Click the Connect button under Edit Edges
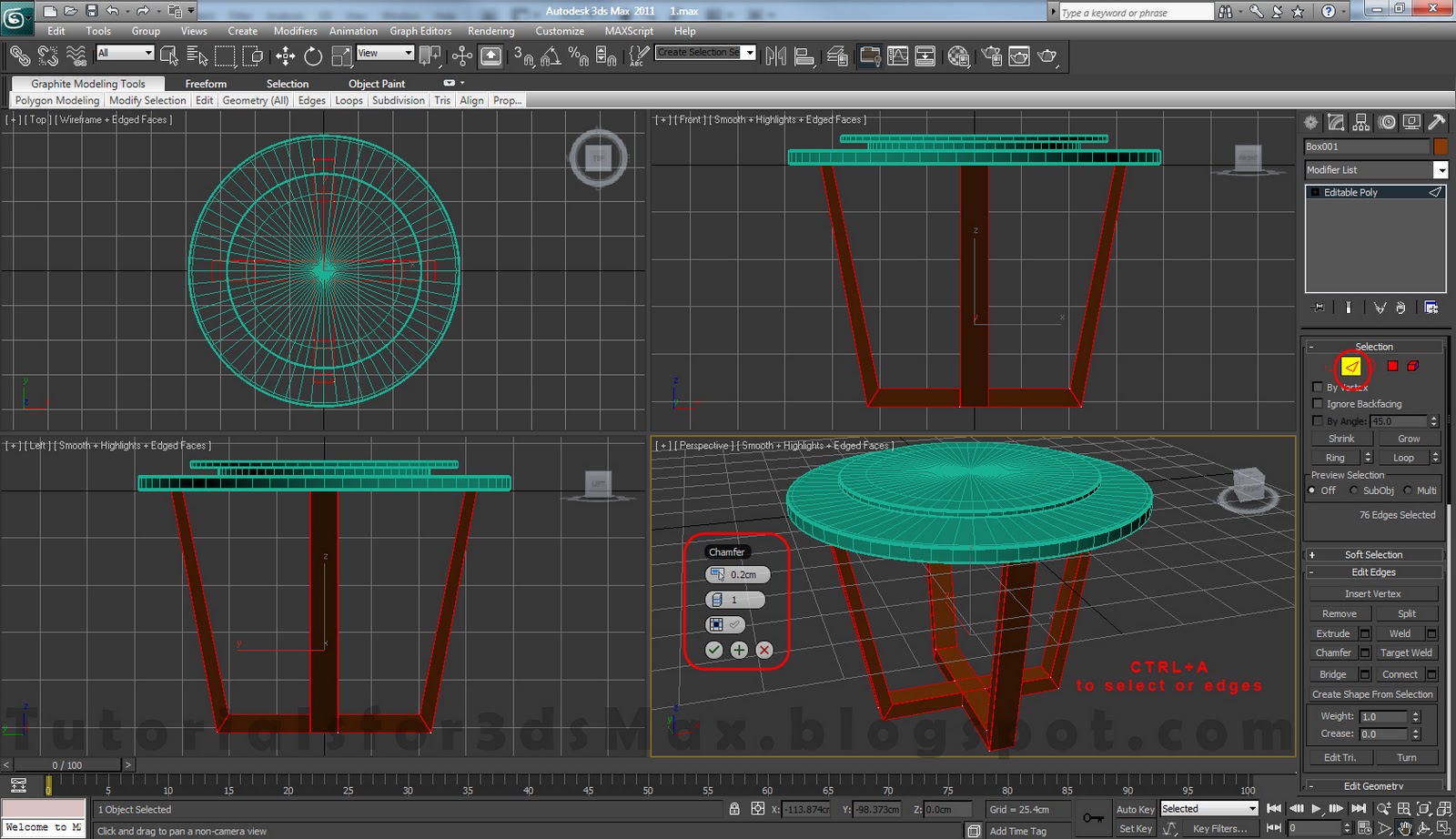Viewport: 1456px width, 839px height. (1399, 673)
